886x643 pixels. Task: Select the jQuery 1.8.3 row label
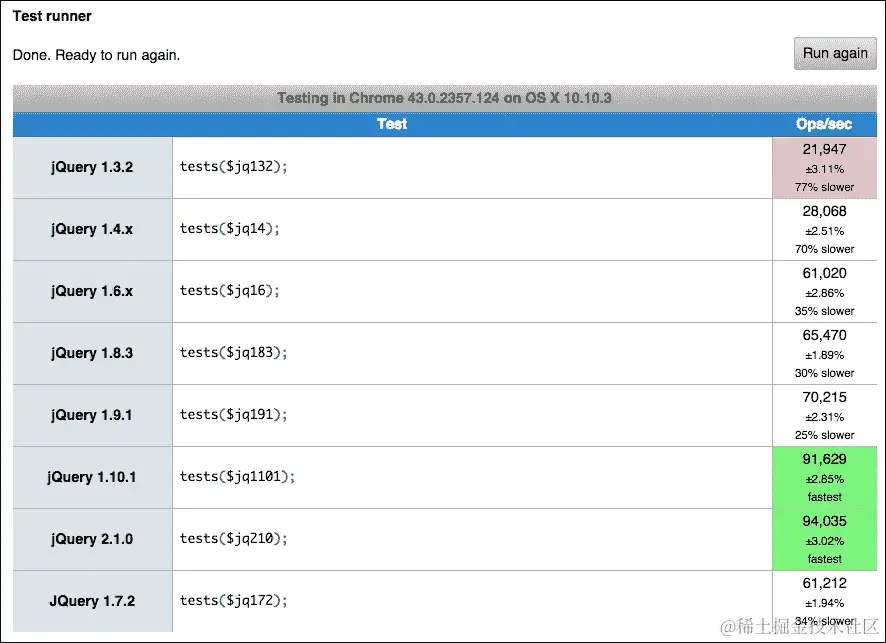pos(92,354)
